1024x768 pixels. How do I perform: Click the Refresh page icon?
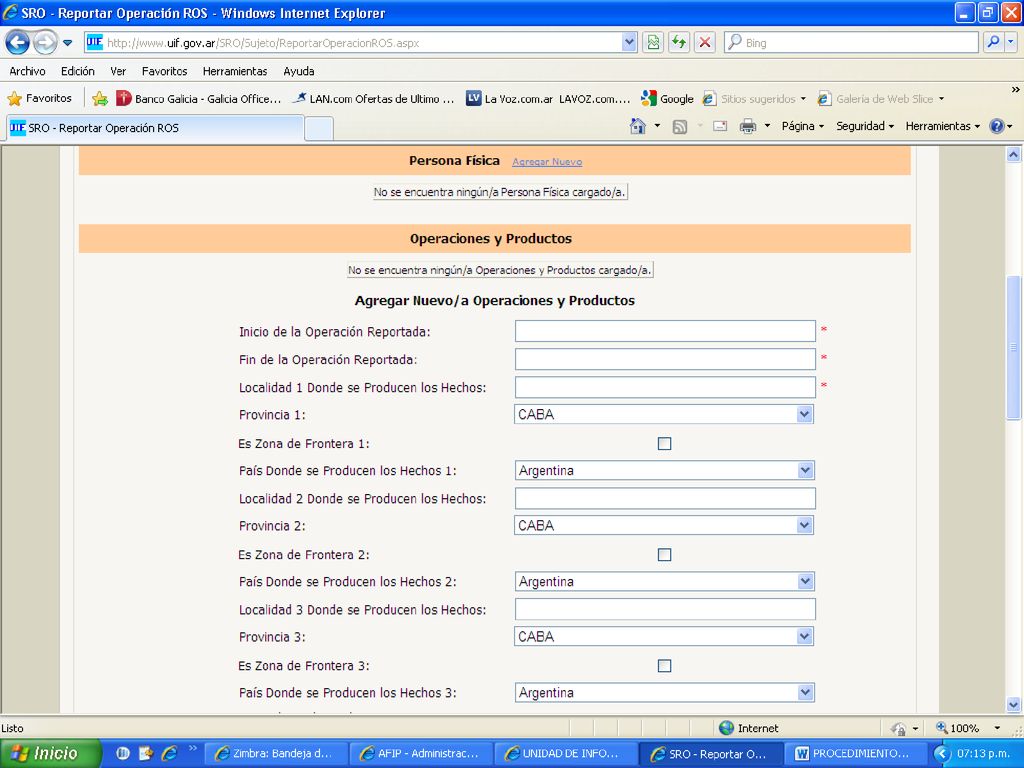click(679, 42)
